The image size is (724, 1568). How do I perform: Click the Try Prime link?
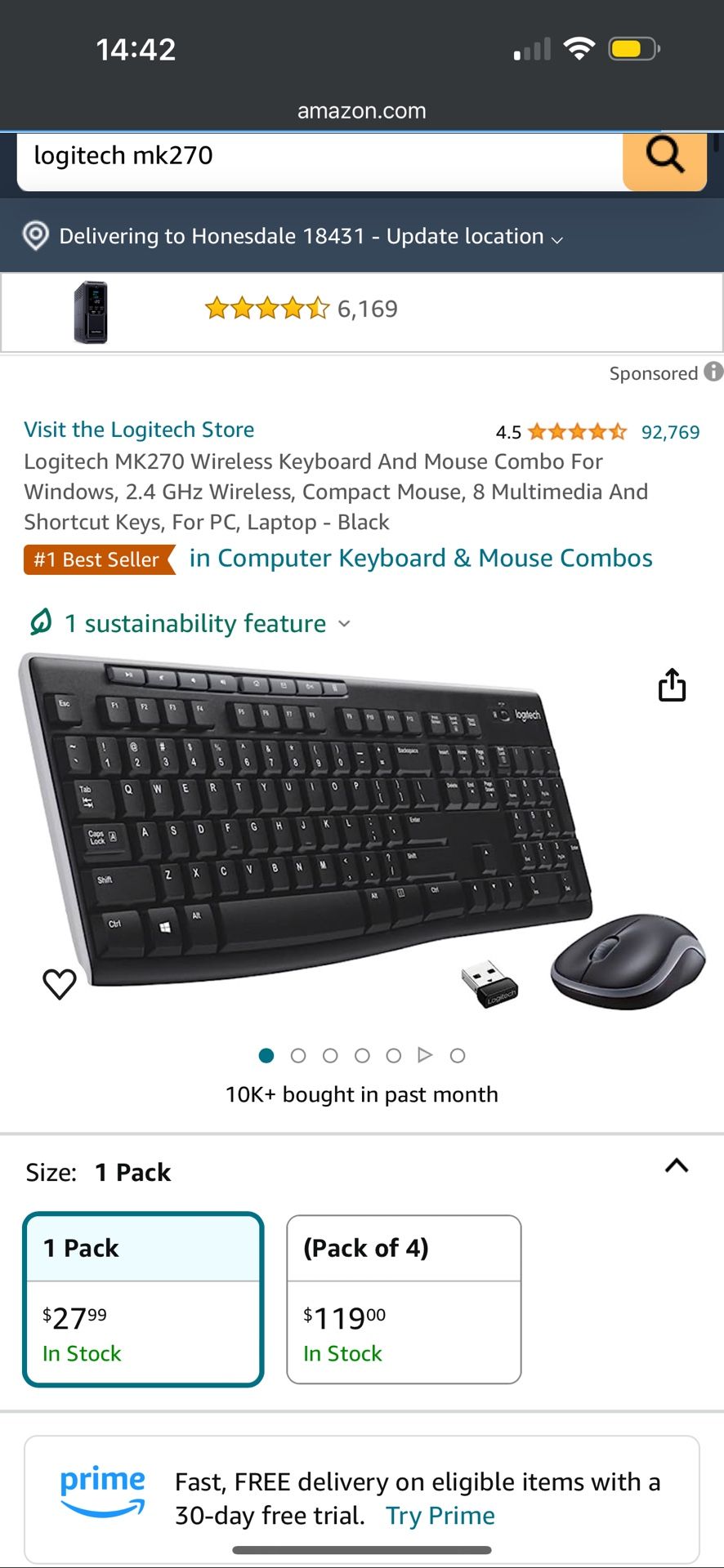click(x=440, y=1517)
